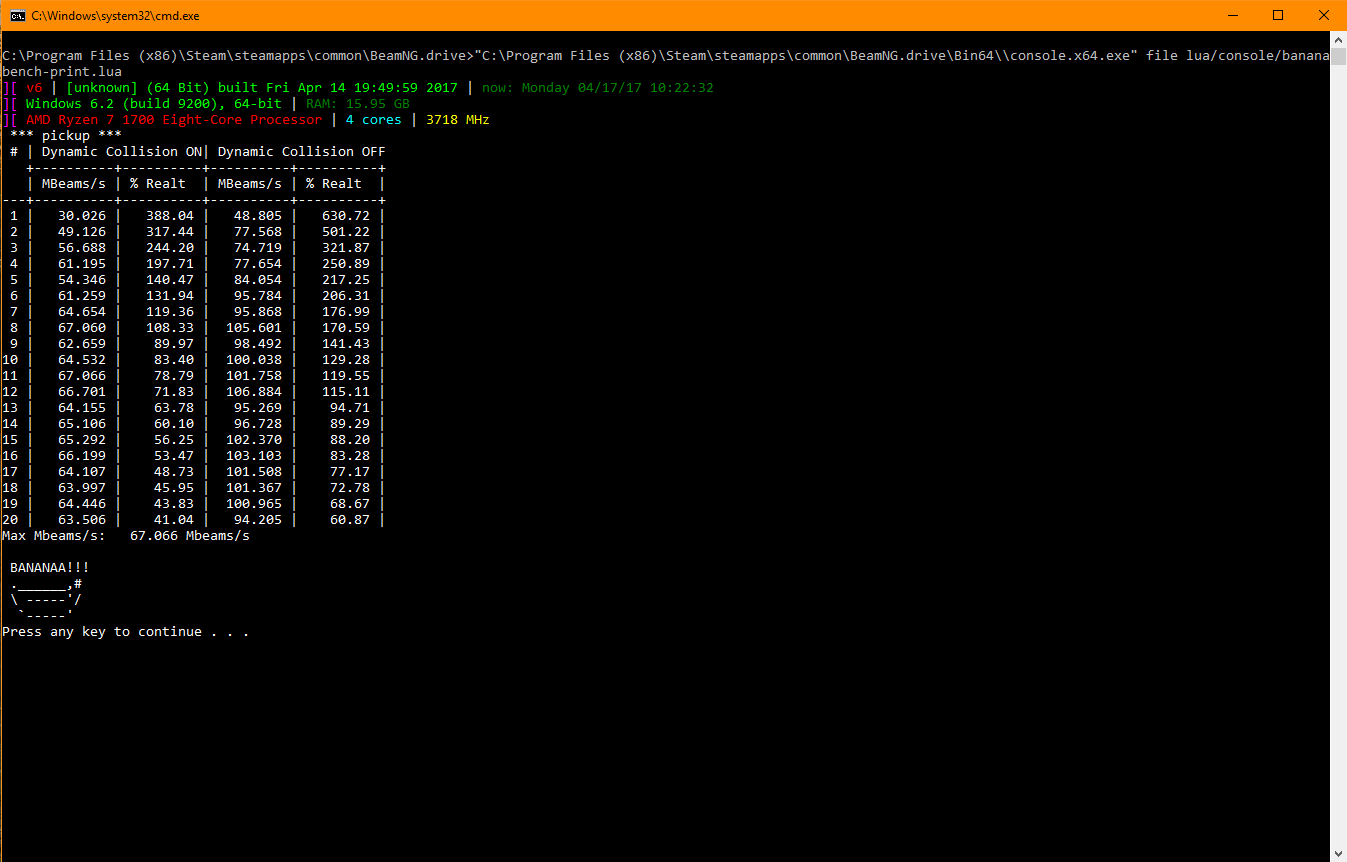This screenshot has width=1347, height=862.
Task: Maximize the cmd.exe window
Action: click(1277, 15)
